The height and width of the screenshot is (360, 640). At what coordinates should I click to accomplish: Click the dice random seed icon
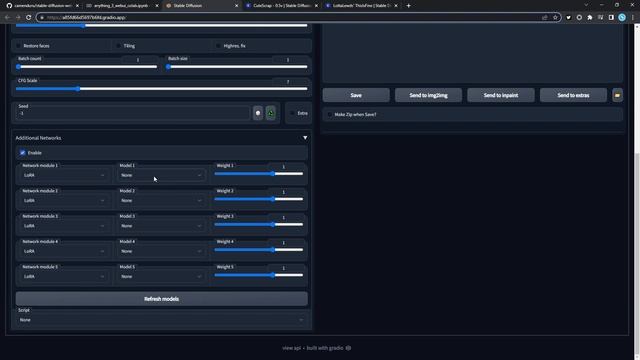258,113
